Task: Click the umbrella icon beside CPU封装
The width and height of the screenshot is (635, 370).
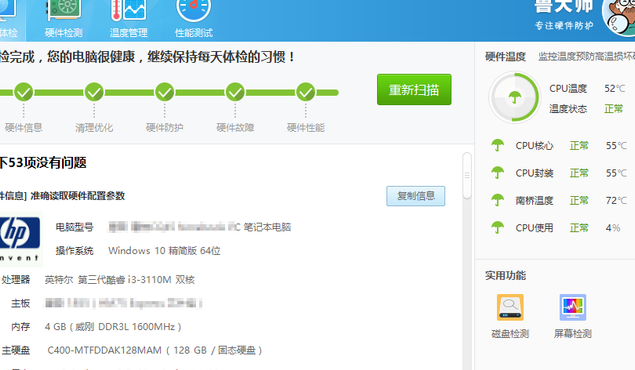Action: pyautogui.click(x=497, y=172)
